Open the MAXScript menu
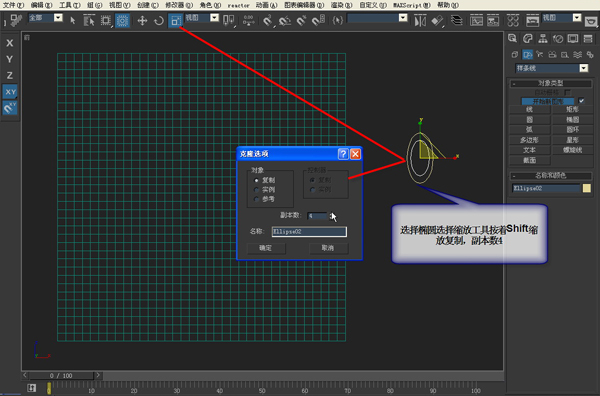The width and height of the screenshot is (600, 396). tap(412, 5)
